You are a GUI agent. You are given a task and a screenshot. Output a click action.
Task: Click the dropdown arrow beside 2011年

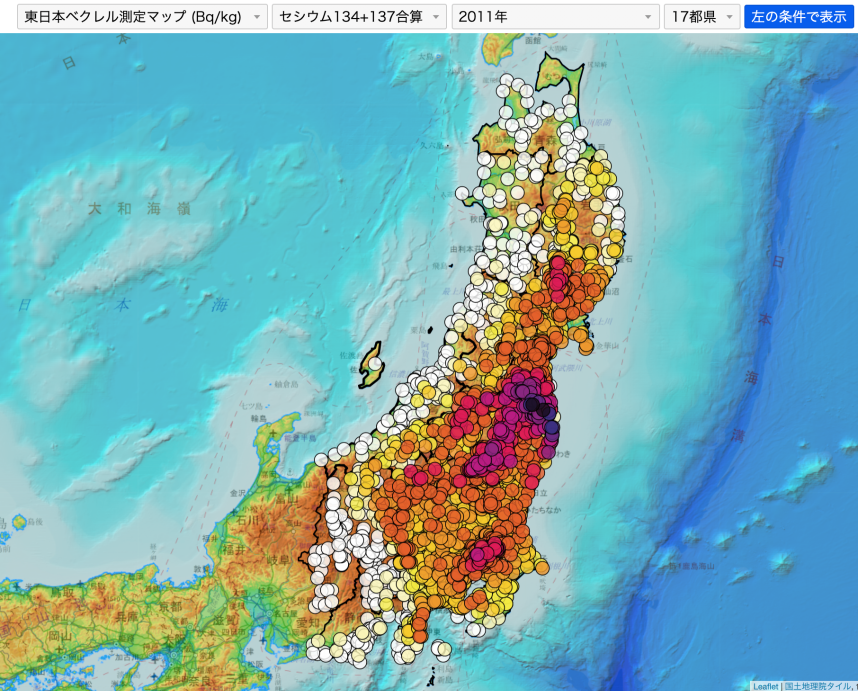tap(647, 17)
